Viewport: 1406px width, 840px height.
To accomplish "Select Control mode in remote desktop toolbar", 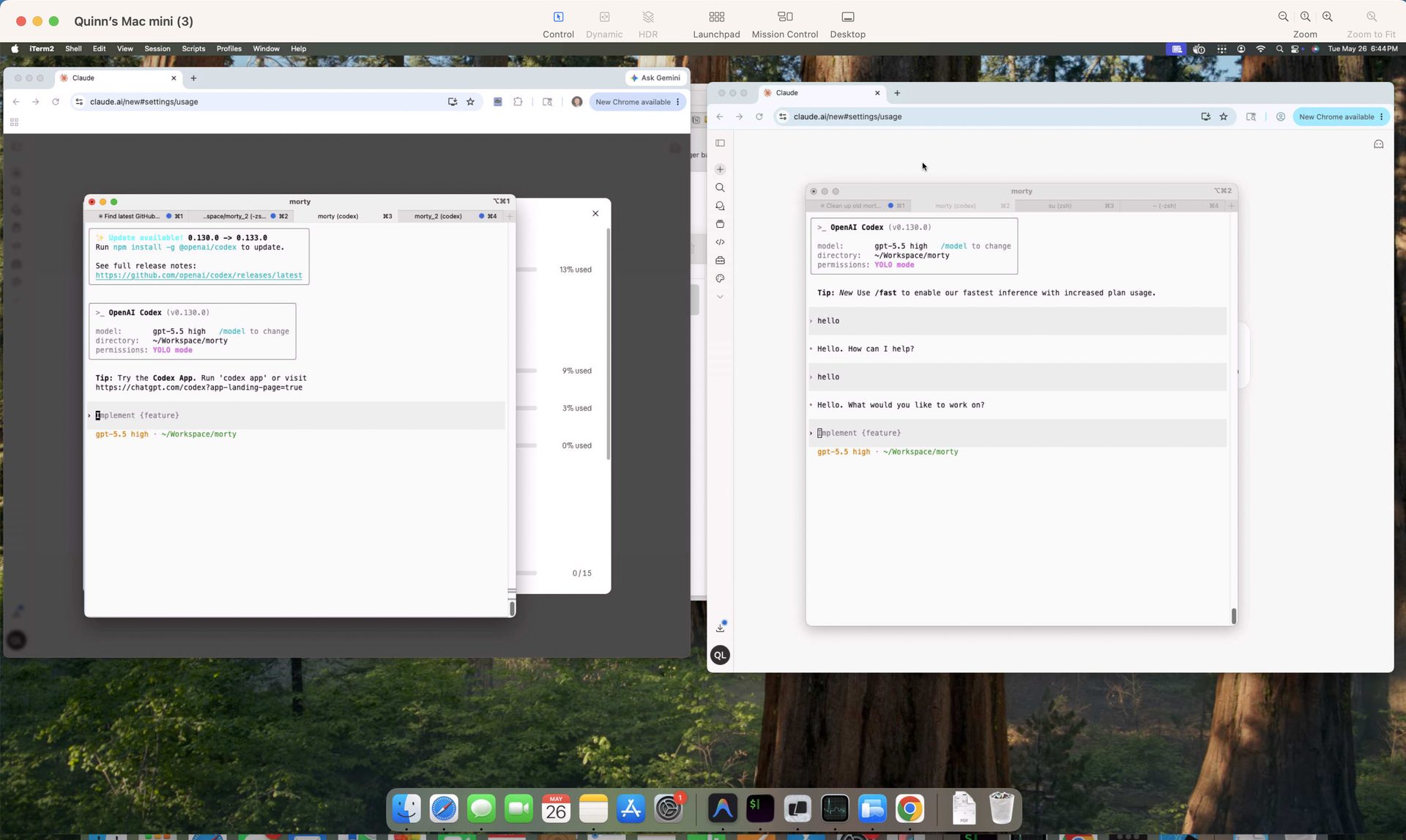I will coord(558,24).
